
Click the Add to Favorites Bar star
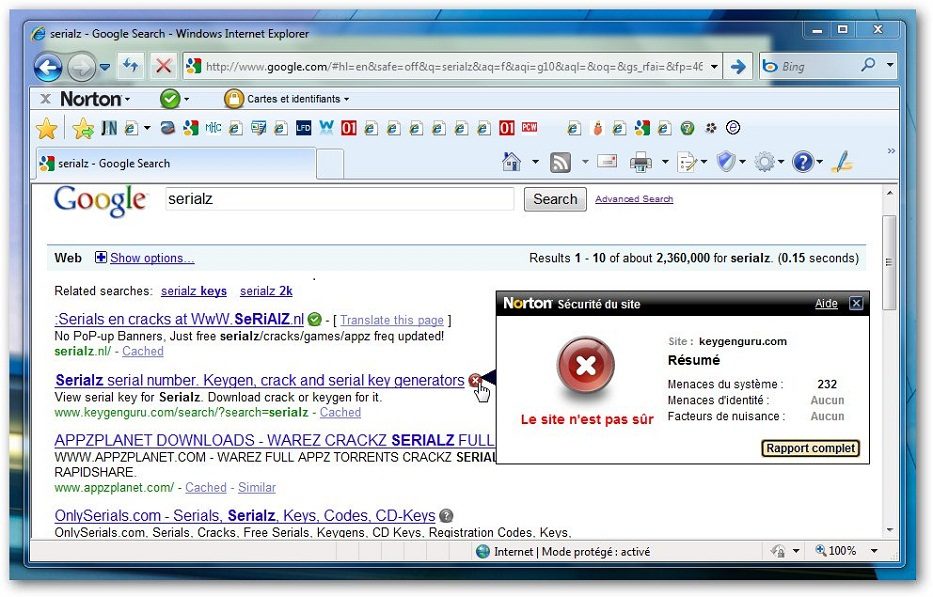pos(83,128)
